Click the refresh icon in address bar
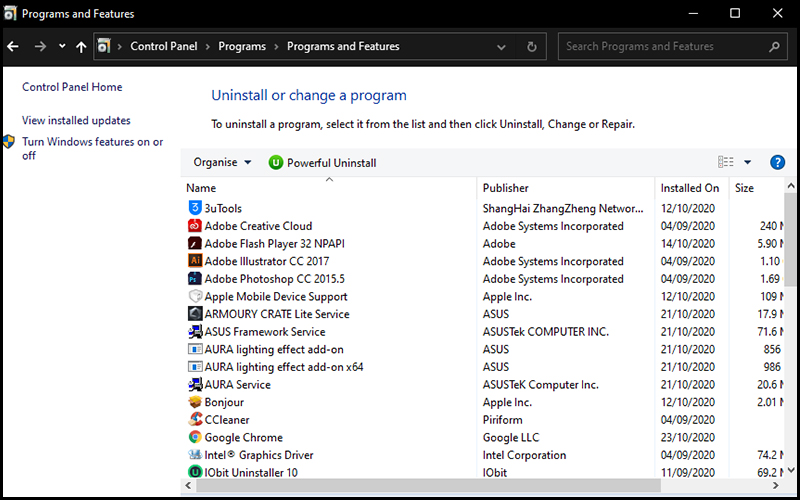This screenshot has height=500, width=800. [532, 46]
